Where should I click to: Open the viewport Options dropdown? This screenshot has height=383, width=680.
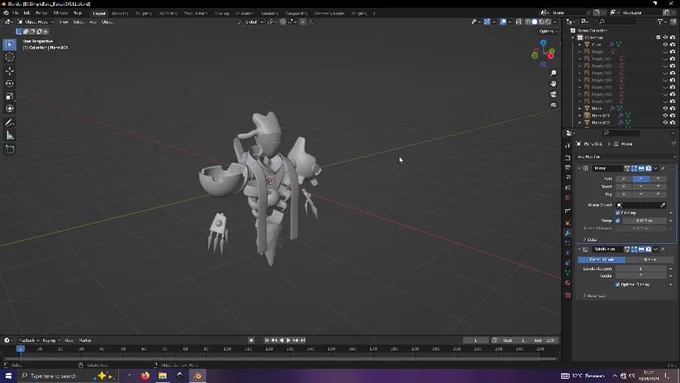coord(547,31)
